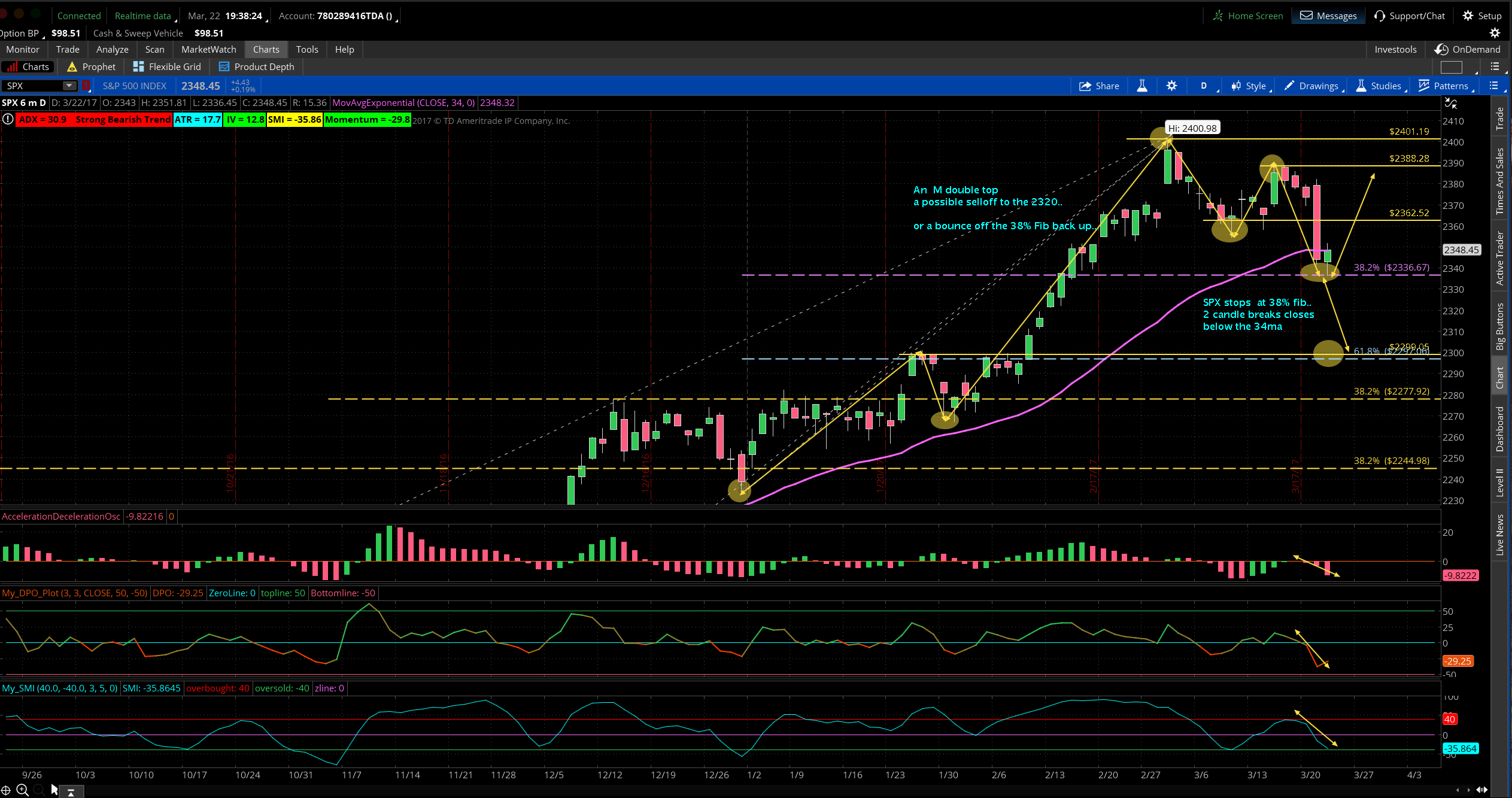Open the Messages button

pyautogui.click(x=1328, y=16)
